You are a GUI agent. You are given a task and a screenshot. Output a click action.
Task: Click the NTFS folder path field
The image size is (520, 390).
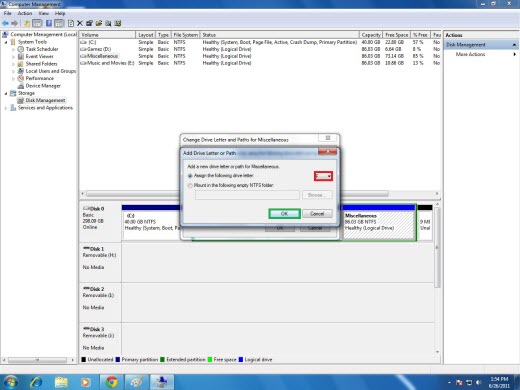247,195
